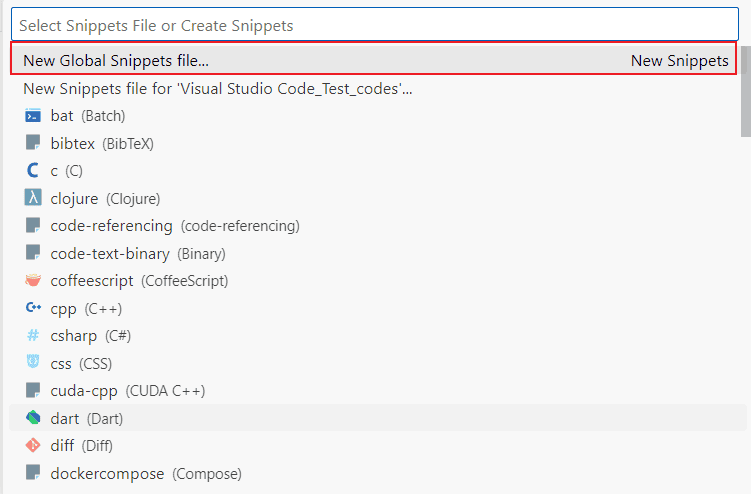Click the C# hash icon
Image resolution: width=751 pixels, height=494 pixels.
(x=33, y=335)
